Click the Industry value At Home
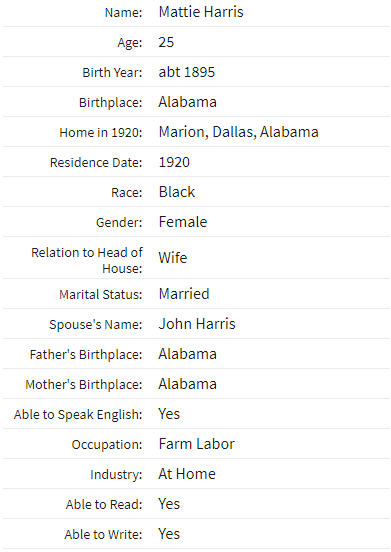391x552 pixels. pos(187,474)
